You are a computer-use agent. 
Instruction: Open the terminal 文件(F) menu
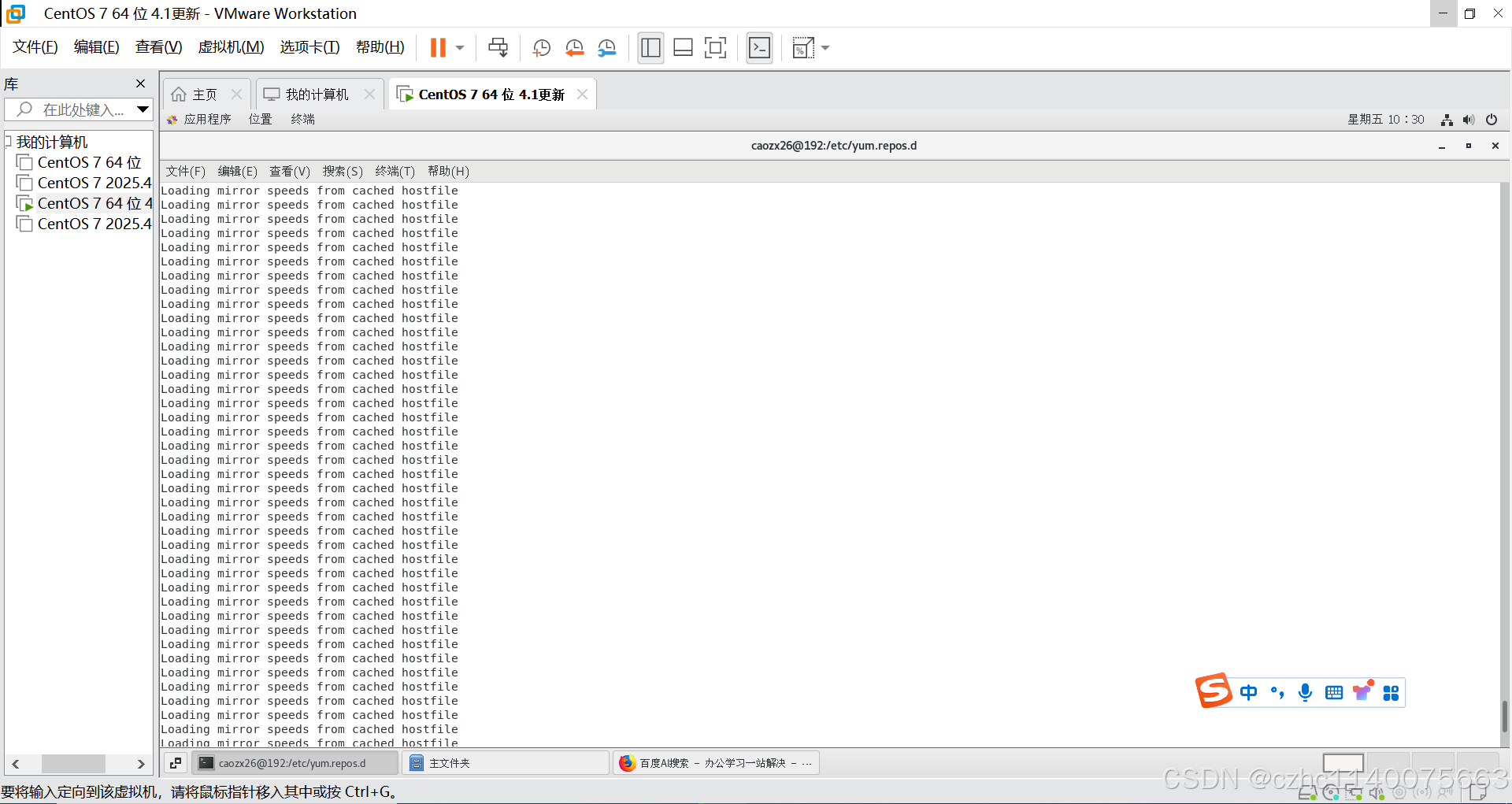pyautogui.click(x=185, y=171)
